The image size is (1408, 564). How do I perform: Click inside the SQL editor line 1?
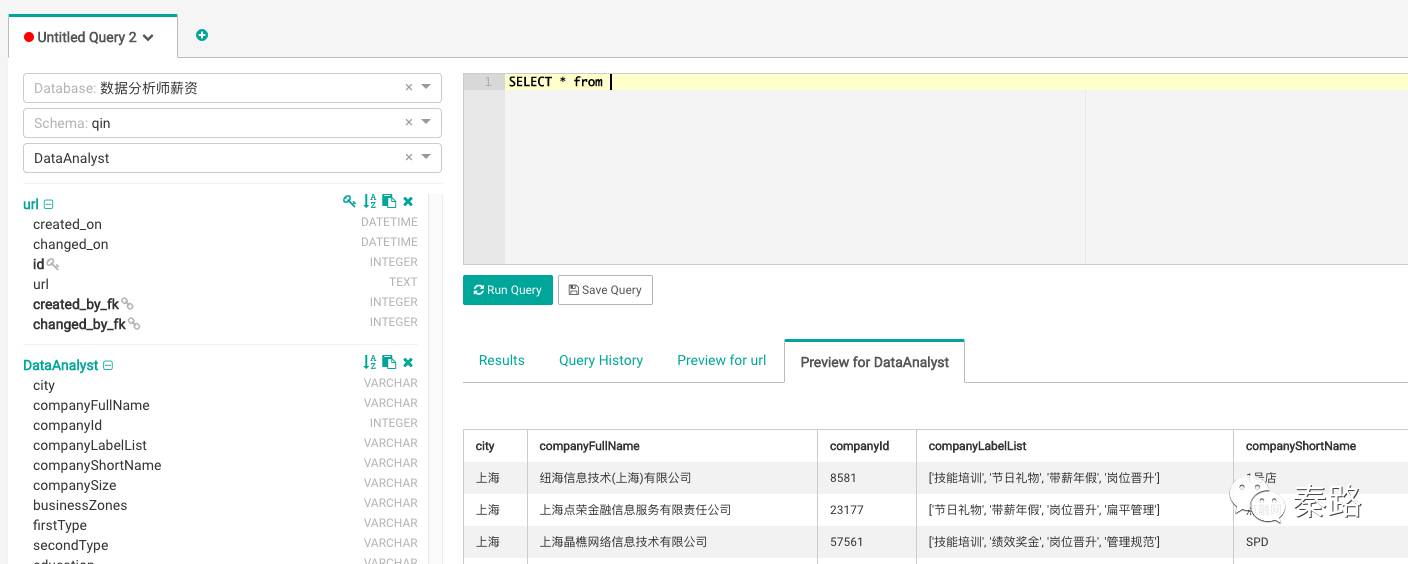tap(955, 82)
